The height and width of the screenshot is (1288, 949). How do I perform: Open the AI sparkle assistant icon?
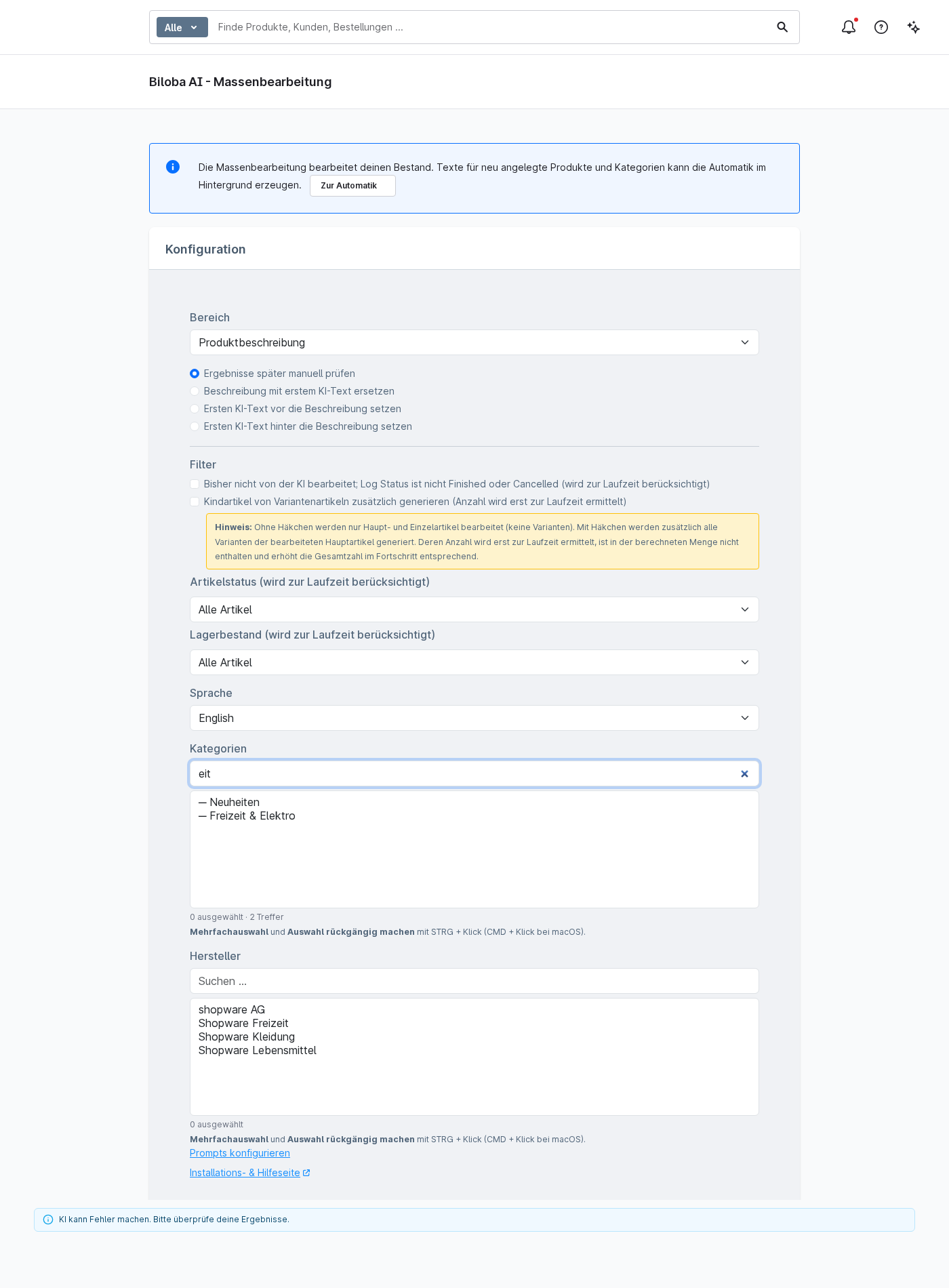tap(914, 27)
